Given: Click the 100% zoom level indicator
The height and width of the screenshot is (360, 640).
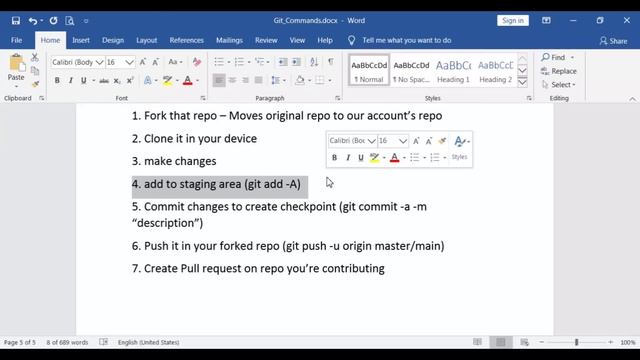Looking at the screenshot, I should (628, 342).
